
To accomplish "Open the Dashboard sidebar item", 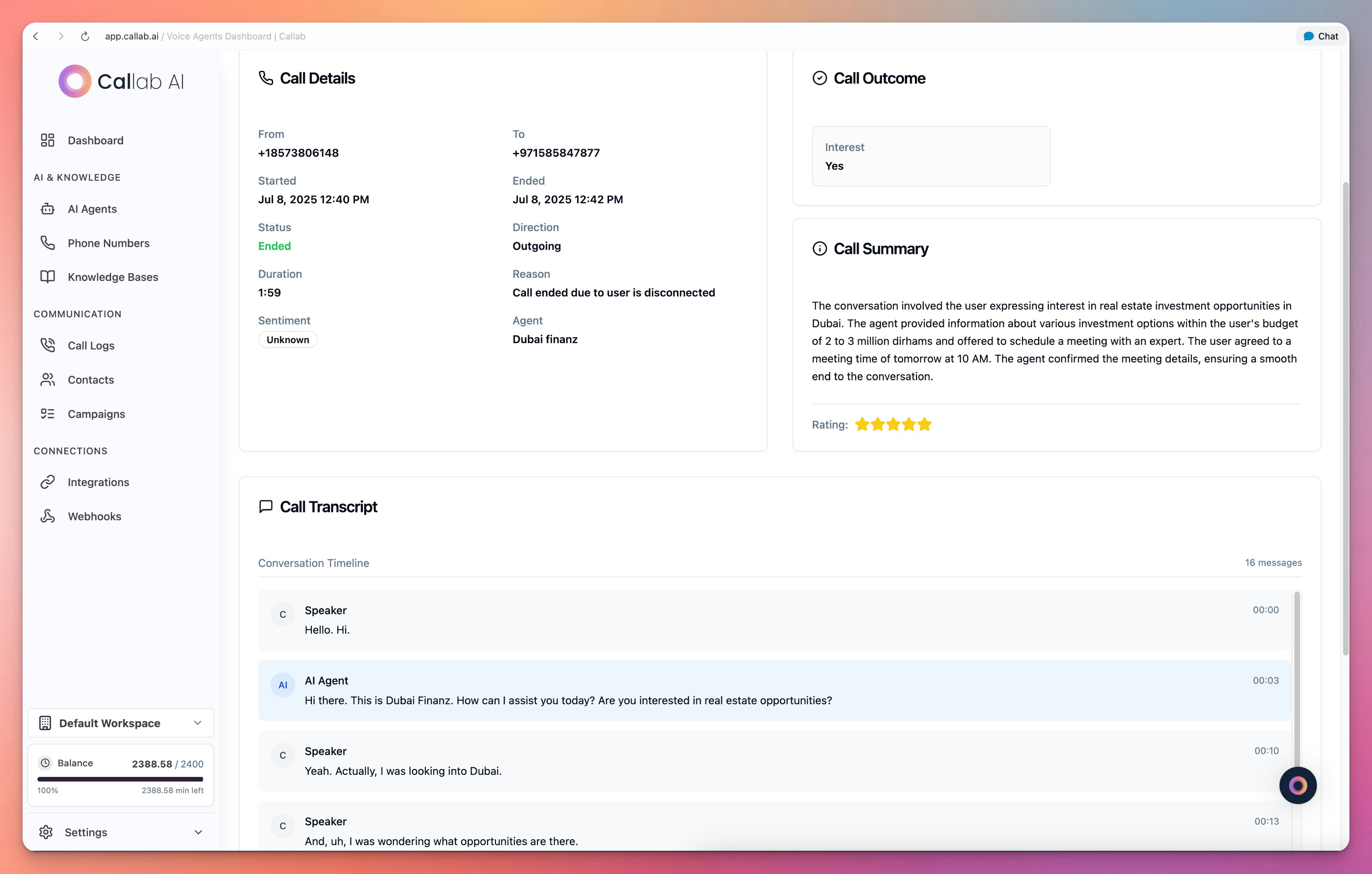I will pos(121,140).
